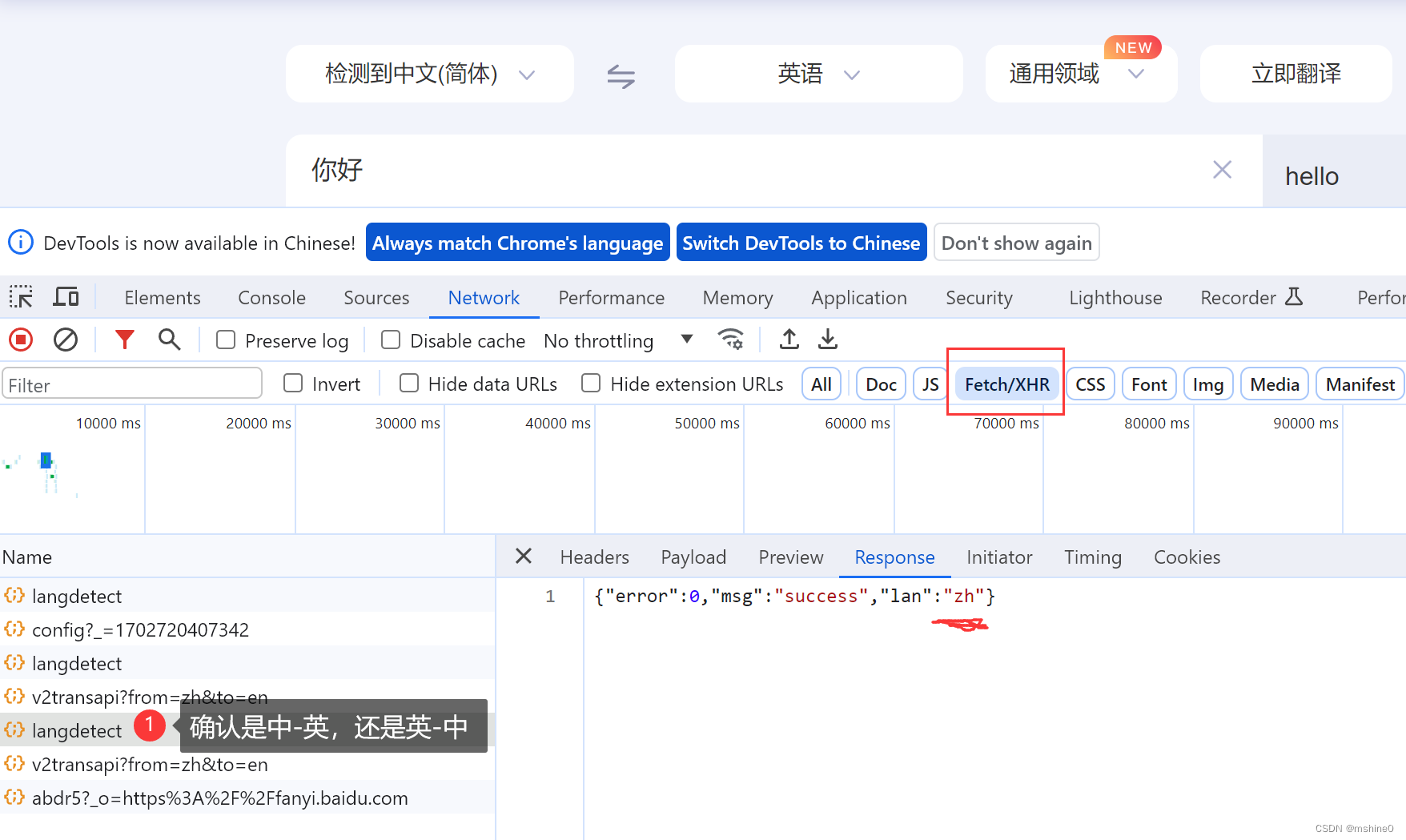Filter requests by Img type
Screen dimensions: 1406x840
coord(1208,384)
